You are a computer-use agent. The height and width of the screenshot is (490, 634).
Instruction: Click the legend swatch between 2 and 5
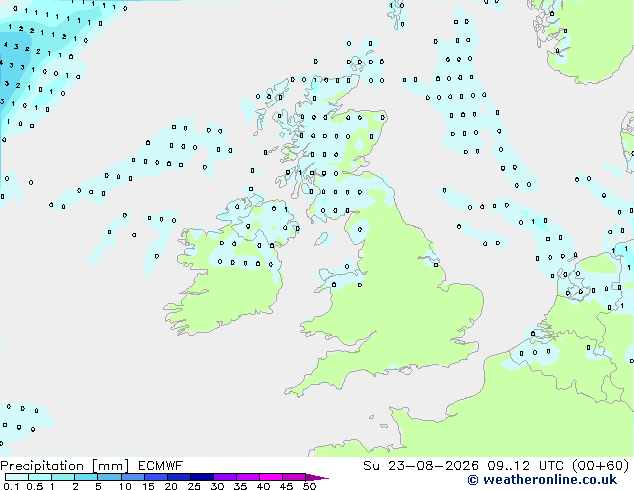pos(86,477)
